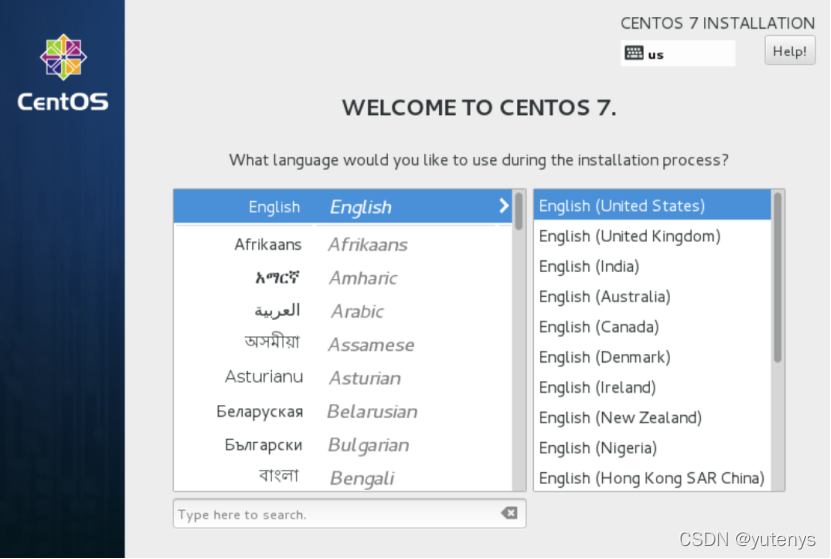This screenshot has height=559, width=831.
Task: Choose English (Hong Kong SAR China) locale
Action: click(652, 477)
